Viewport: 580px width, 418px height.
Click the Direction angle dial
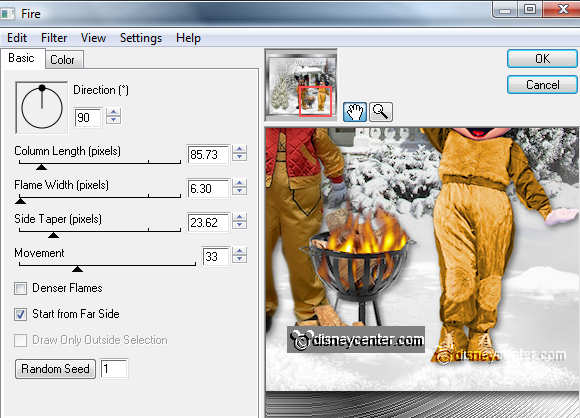click(x=42, y=108)
